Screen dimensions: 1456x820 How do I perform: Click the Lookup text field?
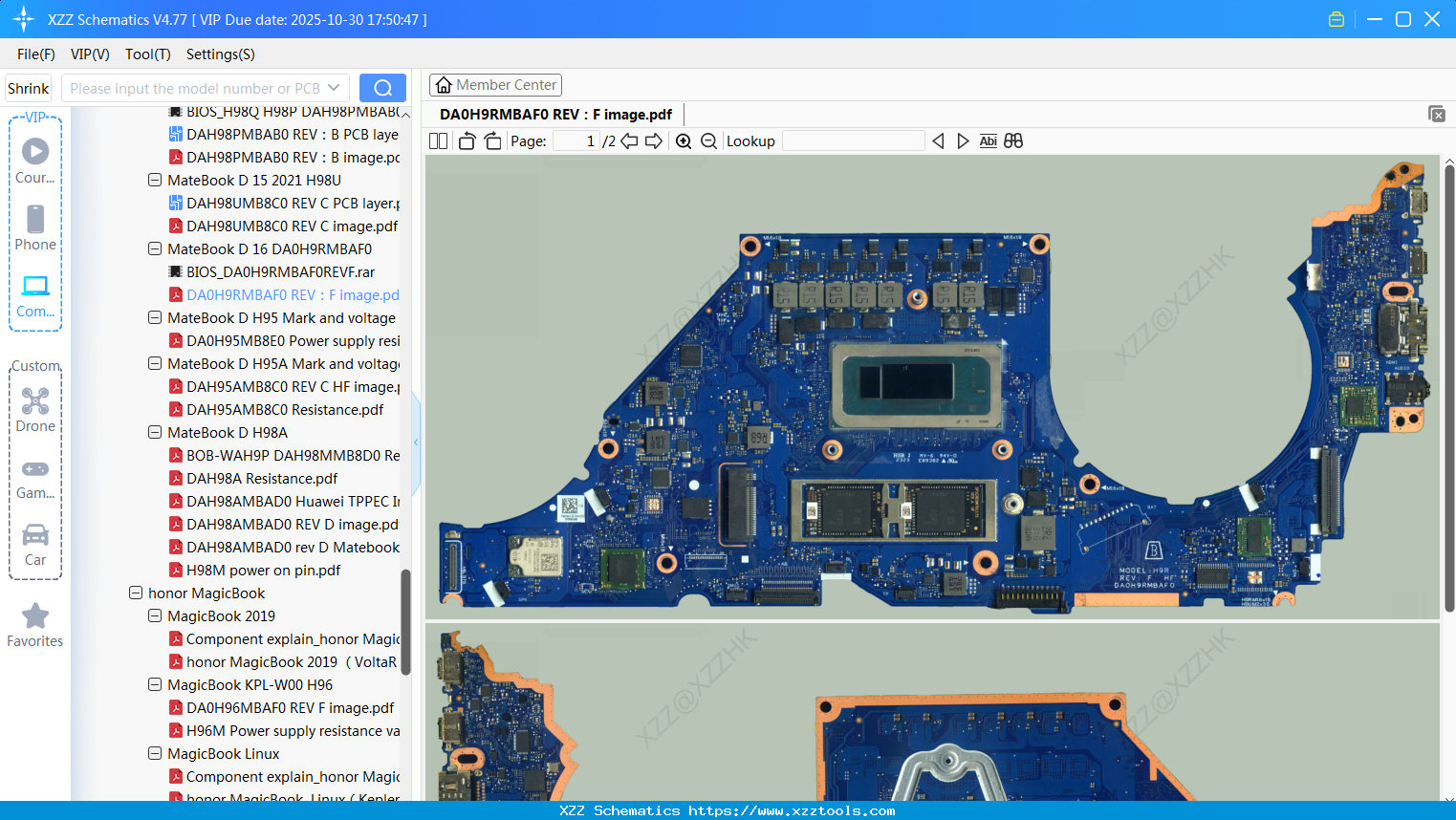(853, 141)
